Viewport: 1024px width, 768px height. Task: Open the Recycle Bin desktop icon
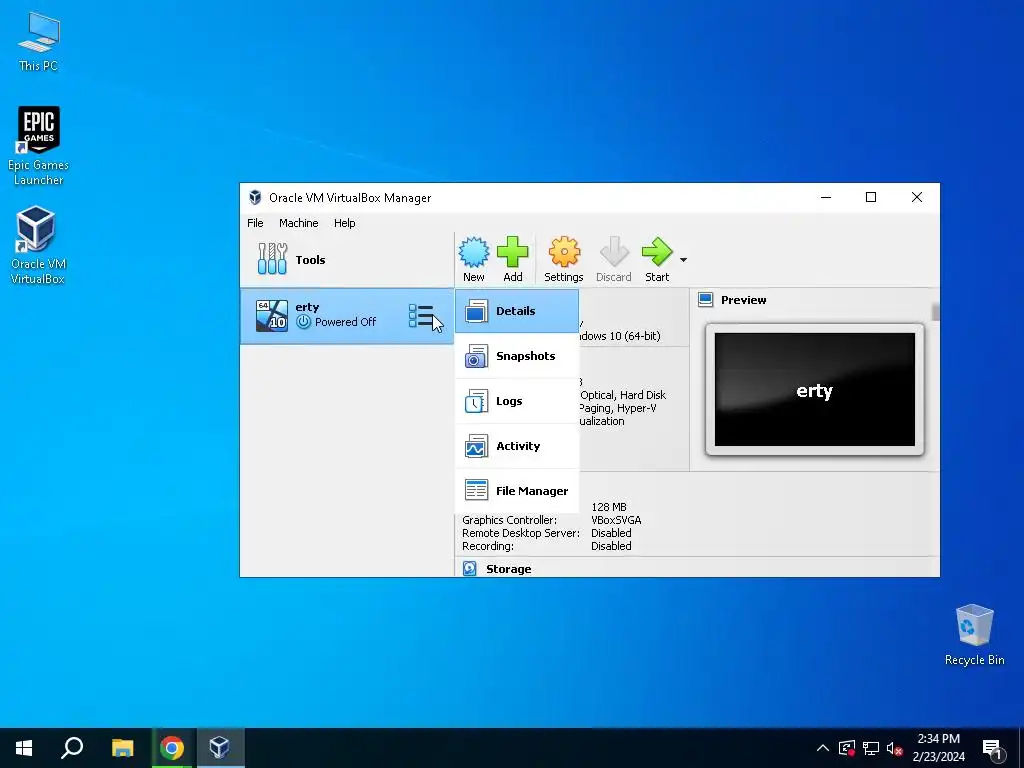[x=974, y=635]
